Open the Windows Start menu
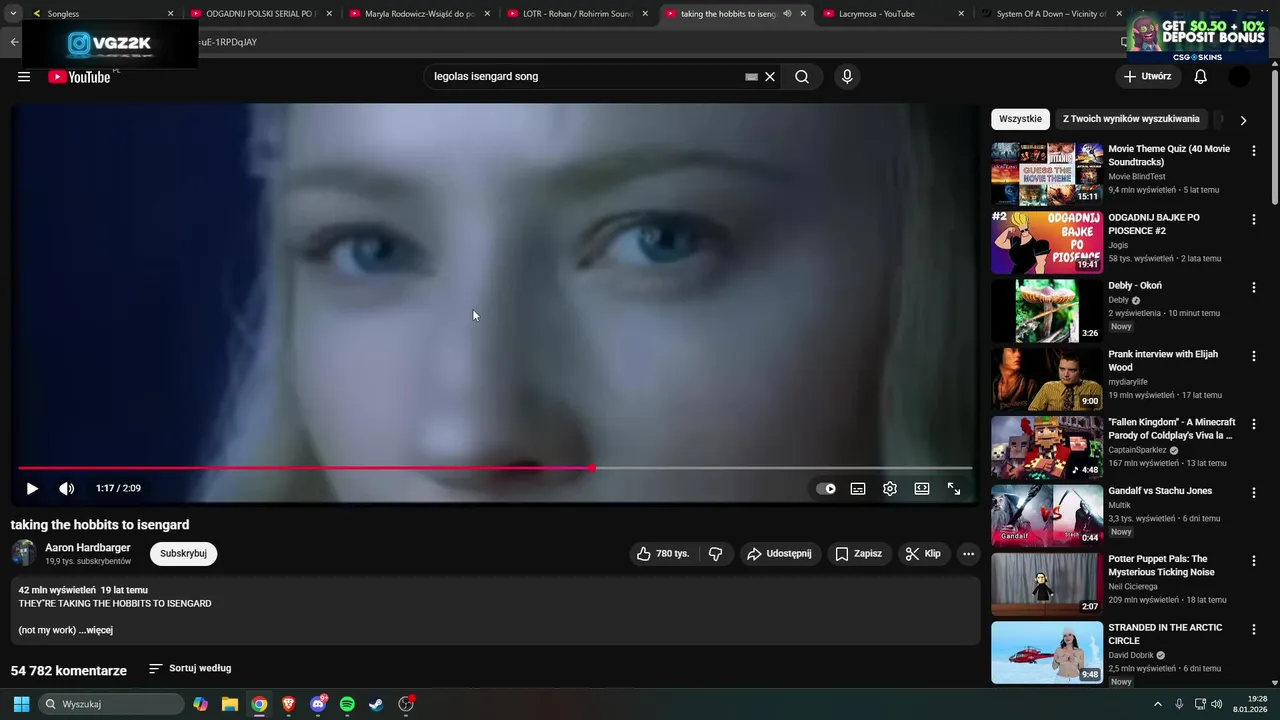The height and width of the screenshot is (720, 1280). pos(21,704)
